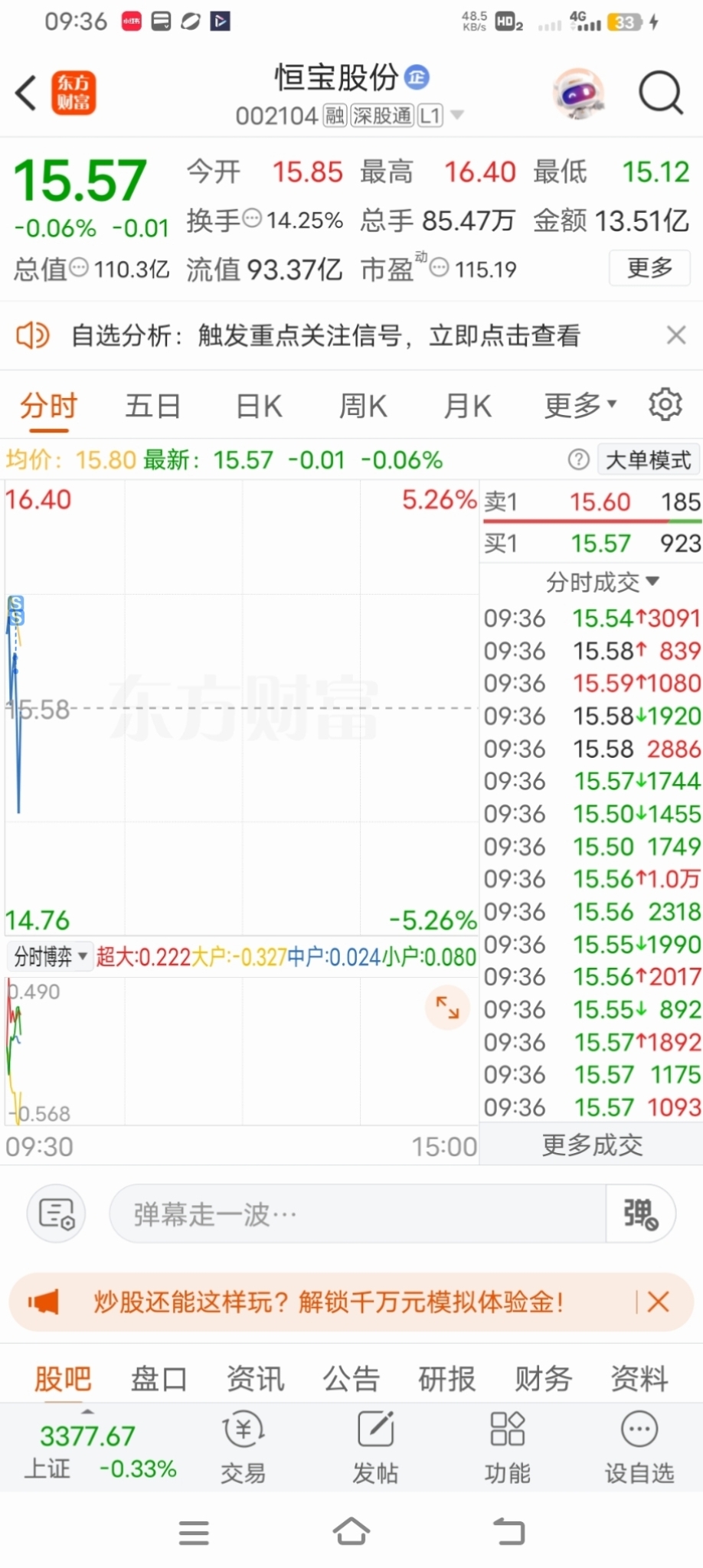Open the robot assistant avatar
Viewport: 703px width, 1568px height.
coord(579,93)
